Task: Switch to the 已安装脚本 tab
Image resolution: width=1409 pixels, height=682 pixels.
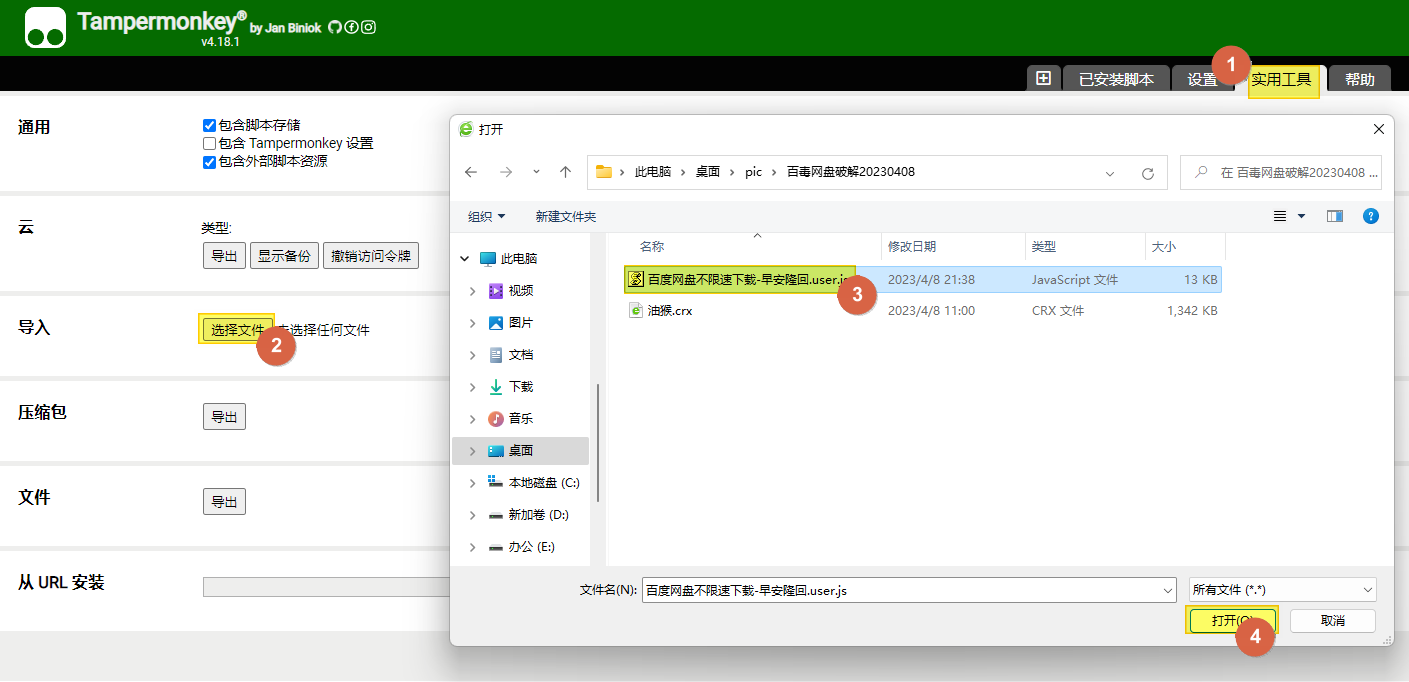Action: click(1116, 80)
